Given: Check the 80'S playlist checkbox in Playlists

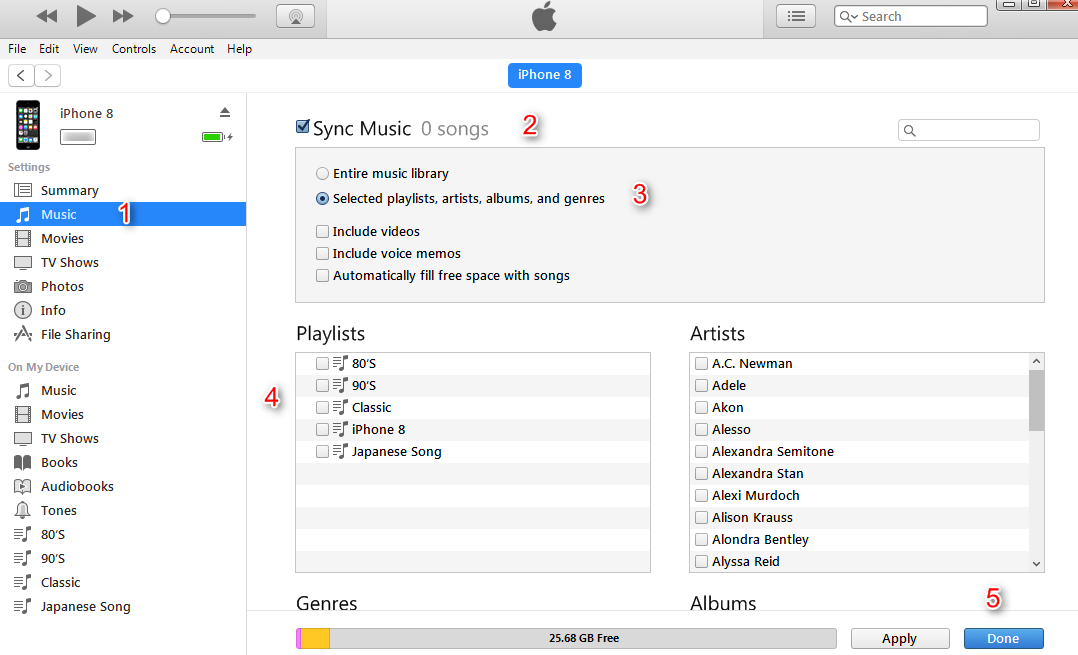Looking at the screenshot, I should click(322, 364).
